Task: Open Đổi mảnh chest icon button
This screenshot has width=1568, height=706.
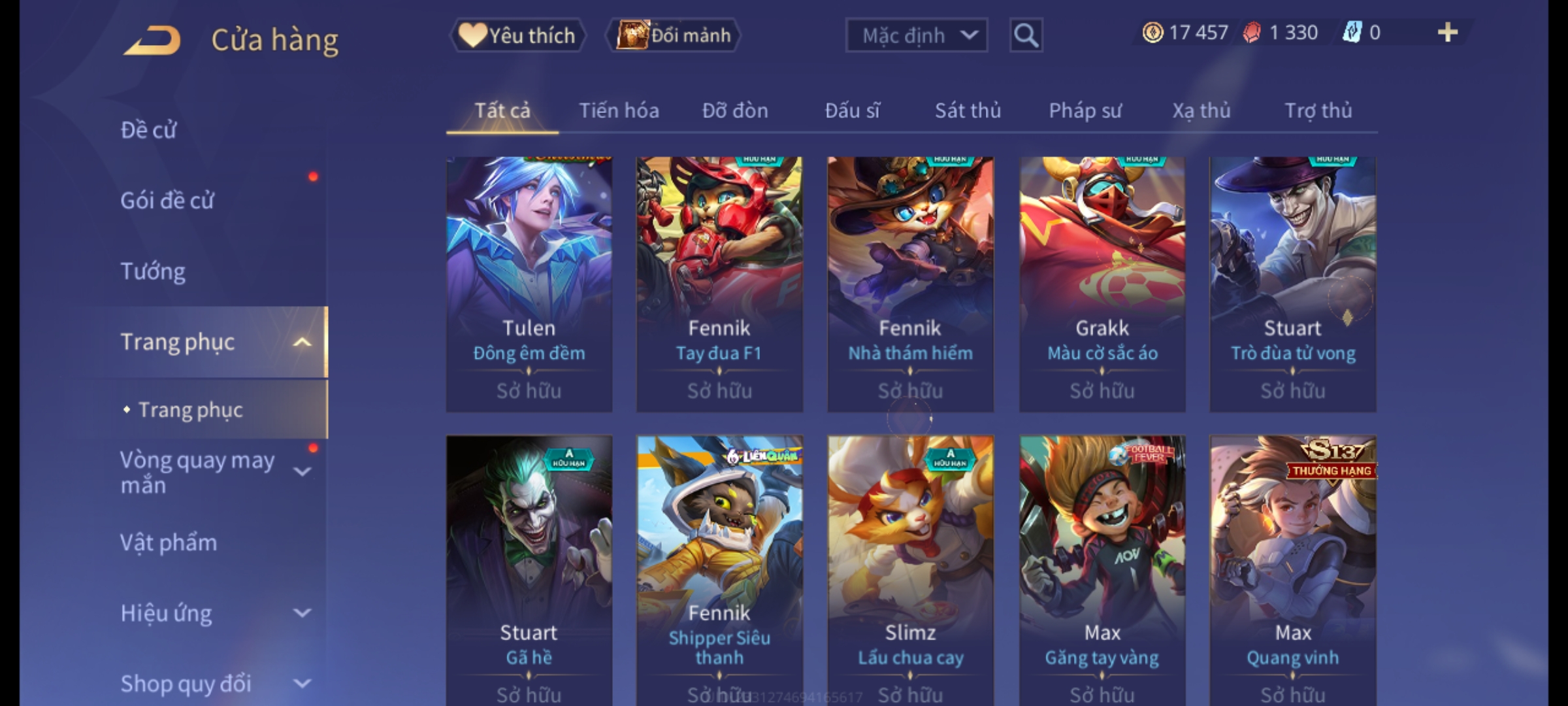Action: pos(674,35)
